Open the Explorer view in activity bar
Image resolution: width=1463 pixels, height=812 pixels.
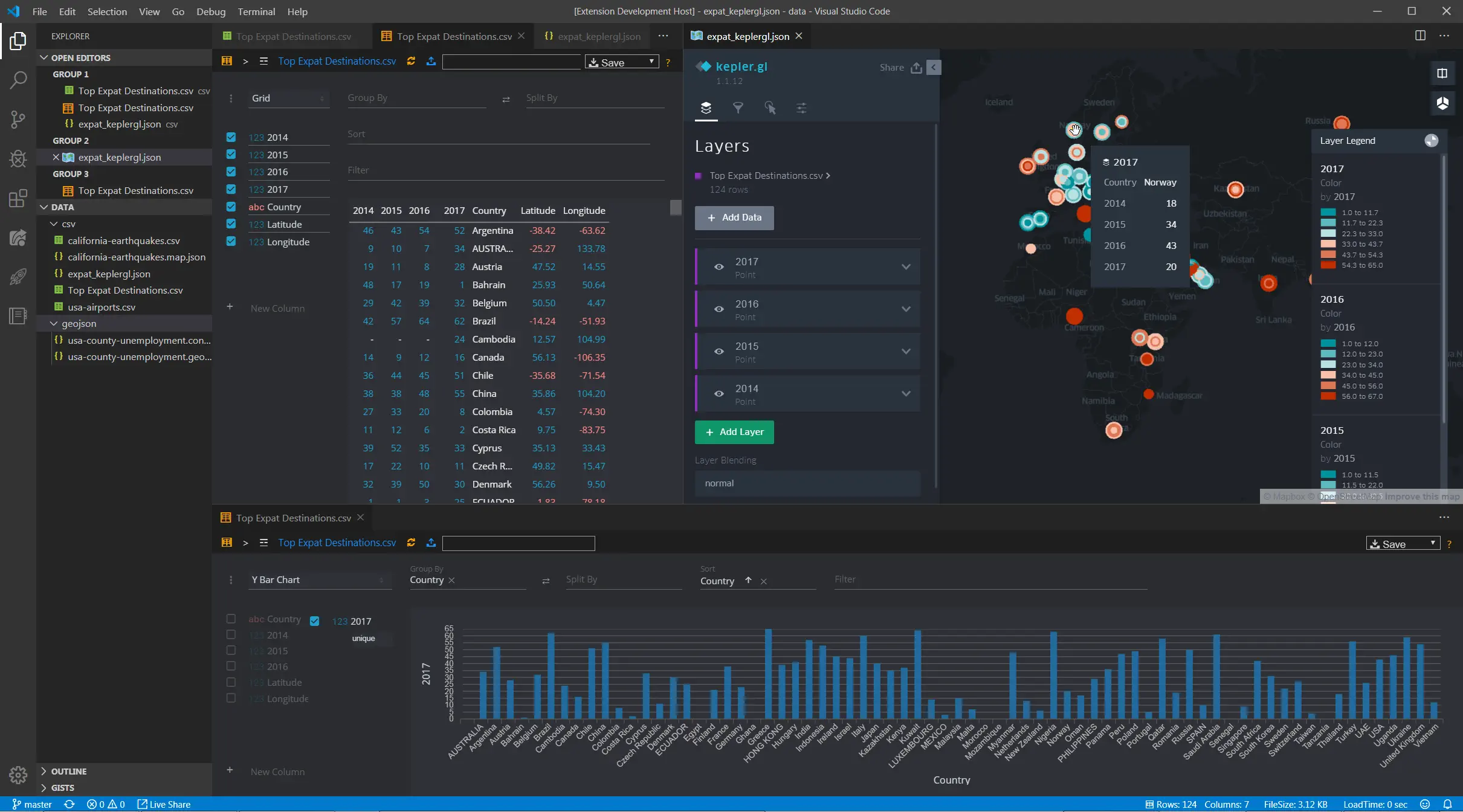pos(18,41)
